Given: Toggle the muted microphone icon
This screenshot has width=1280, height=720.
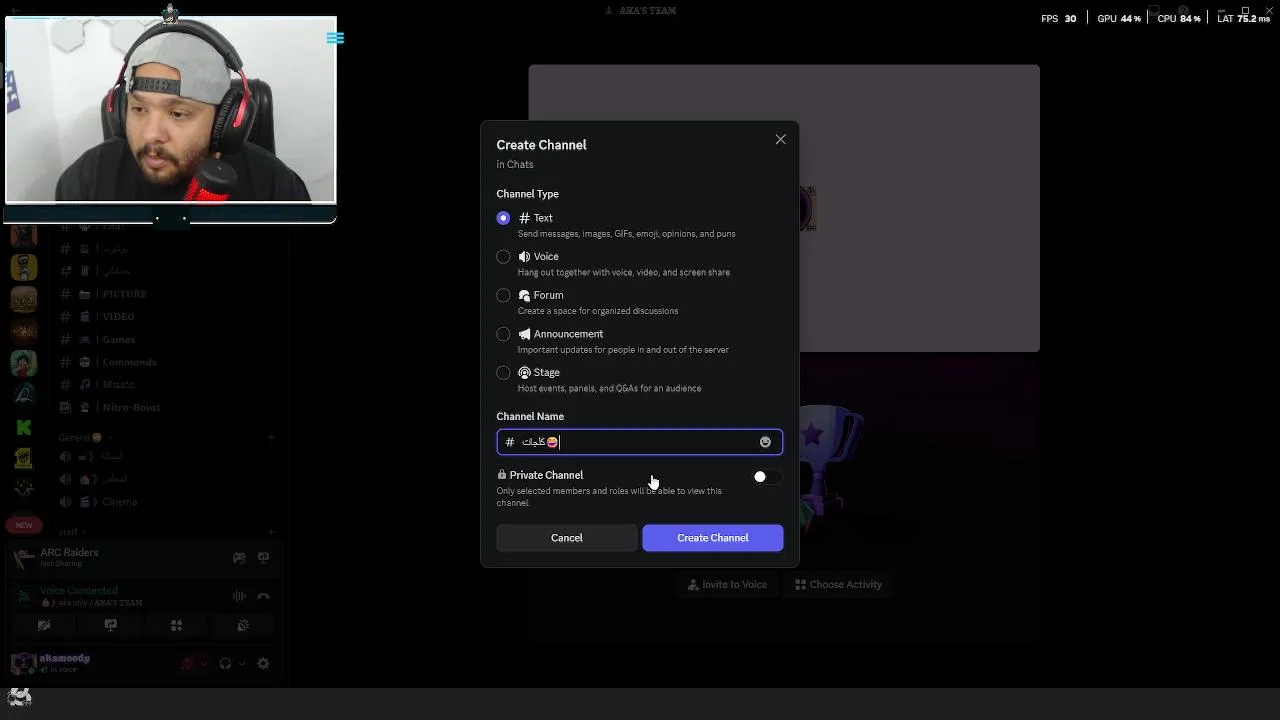Looking at the screenshot, I should (186, 663).
